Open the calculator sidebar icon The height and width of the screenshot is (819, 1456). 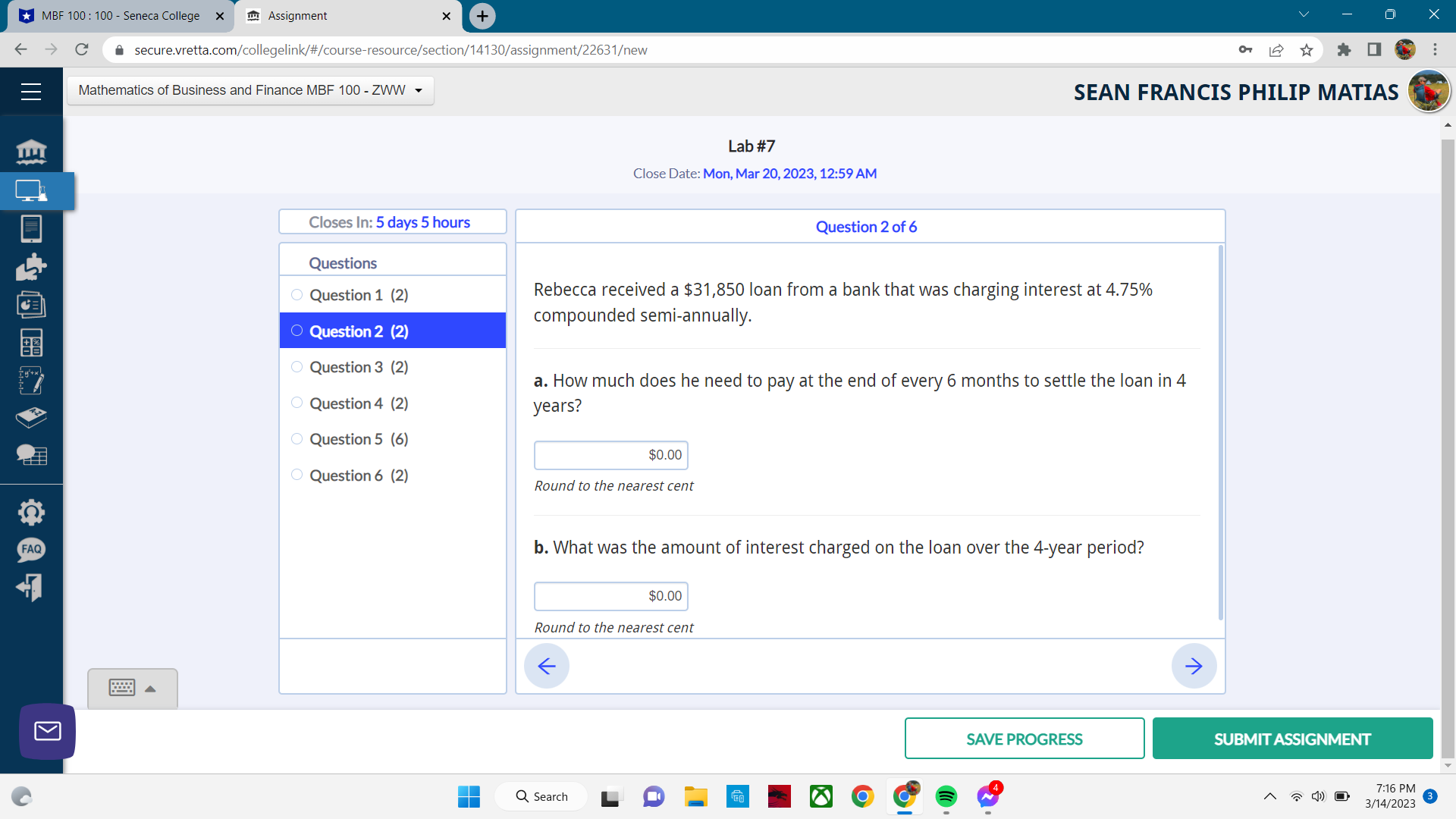pos(31,343)
